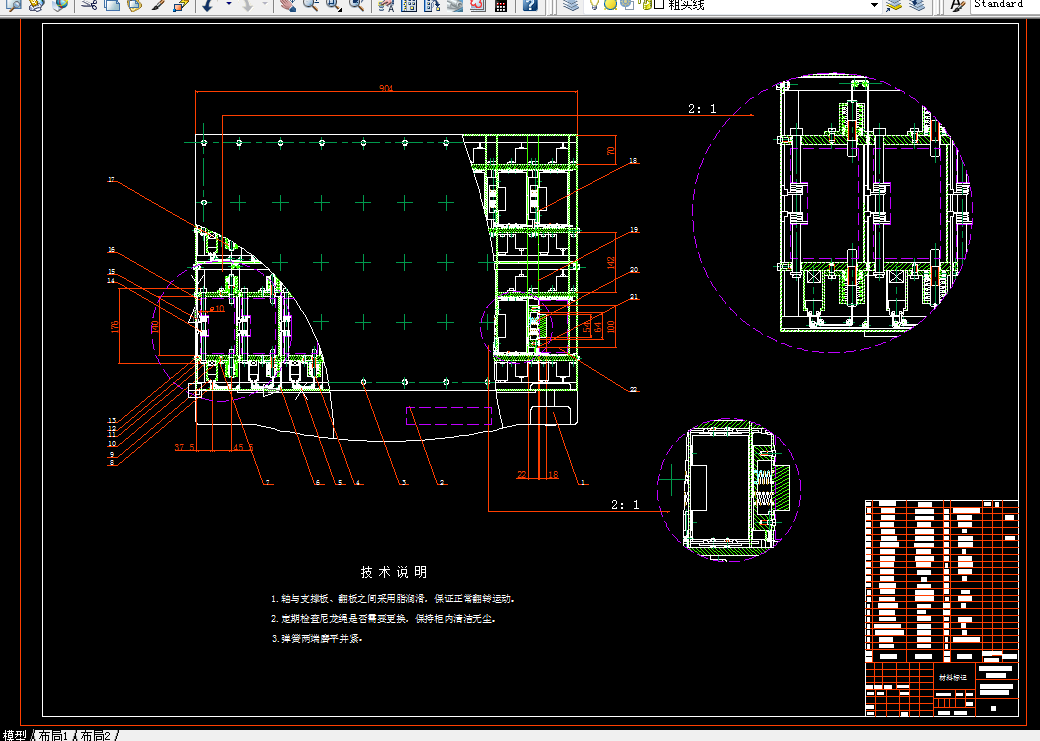The width and height of the screenshot is (1040, 741).
Task: Select the Pan hand tool
Action: tap(287, 5)
